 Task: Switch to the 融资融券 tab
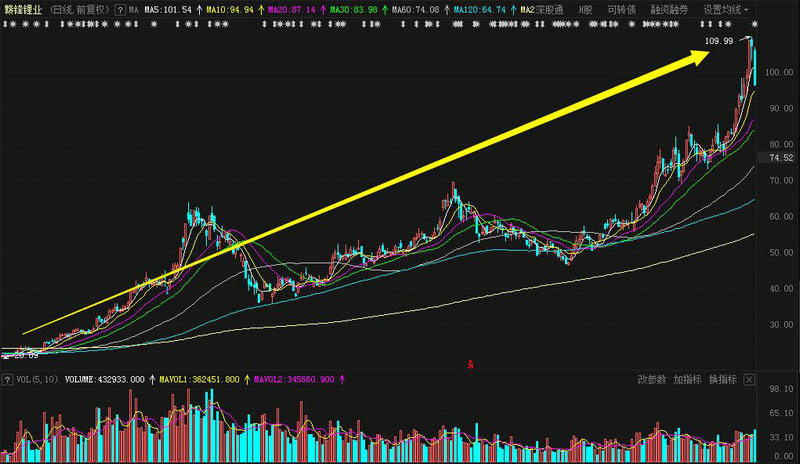(668, 9)
